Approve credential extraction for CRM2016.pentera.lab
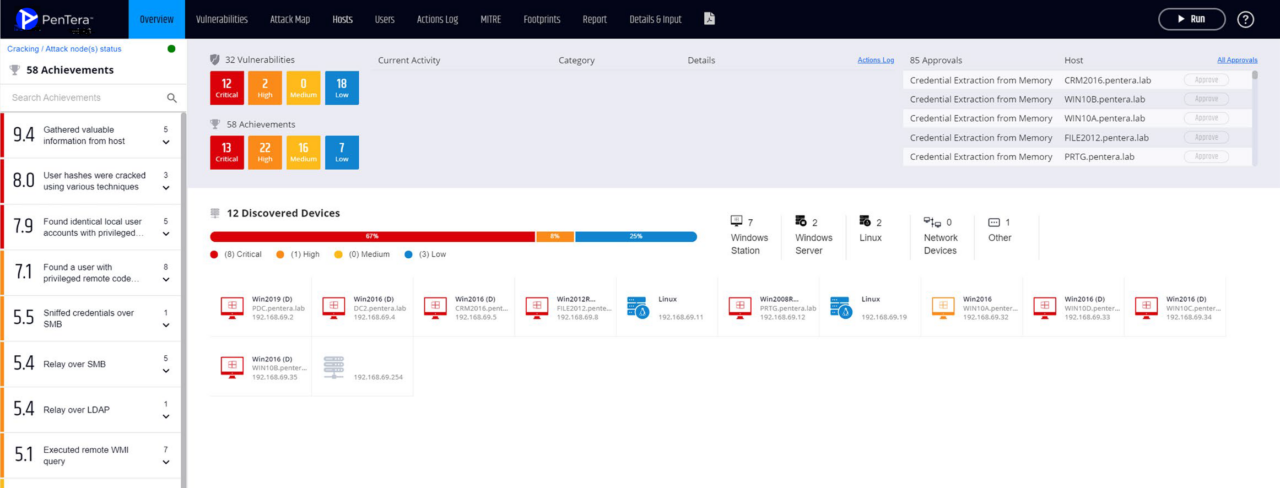 tap(1206, 80)
